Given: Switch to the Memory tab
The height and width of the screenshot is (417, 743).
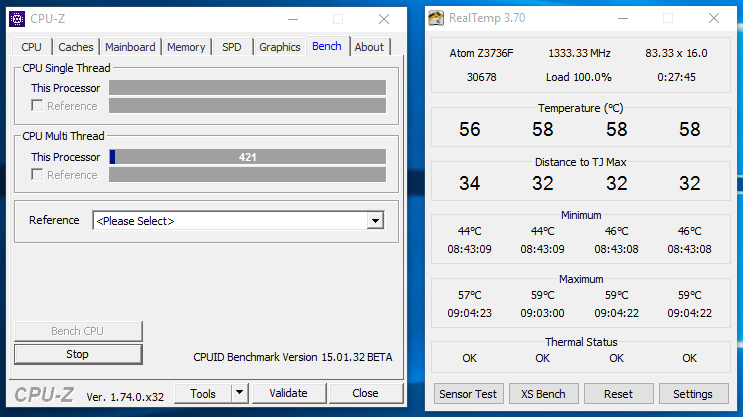Looking at the screenshot, I should (186, 47).
